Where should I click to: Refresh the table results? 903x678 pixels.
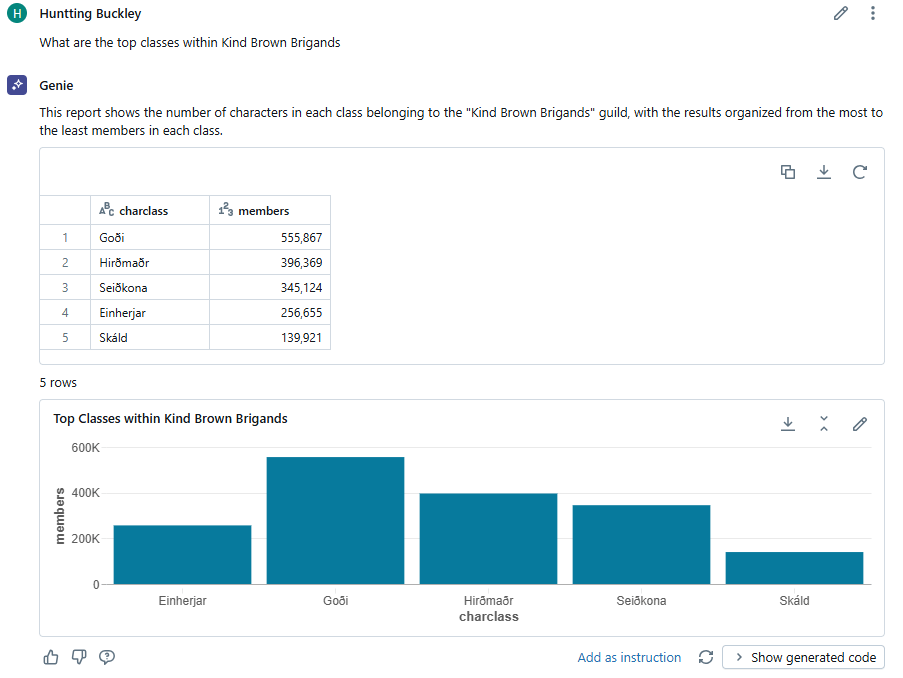[859, 172]
